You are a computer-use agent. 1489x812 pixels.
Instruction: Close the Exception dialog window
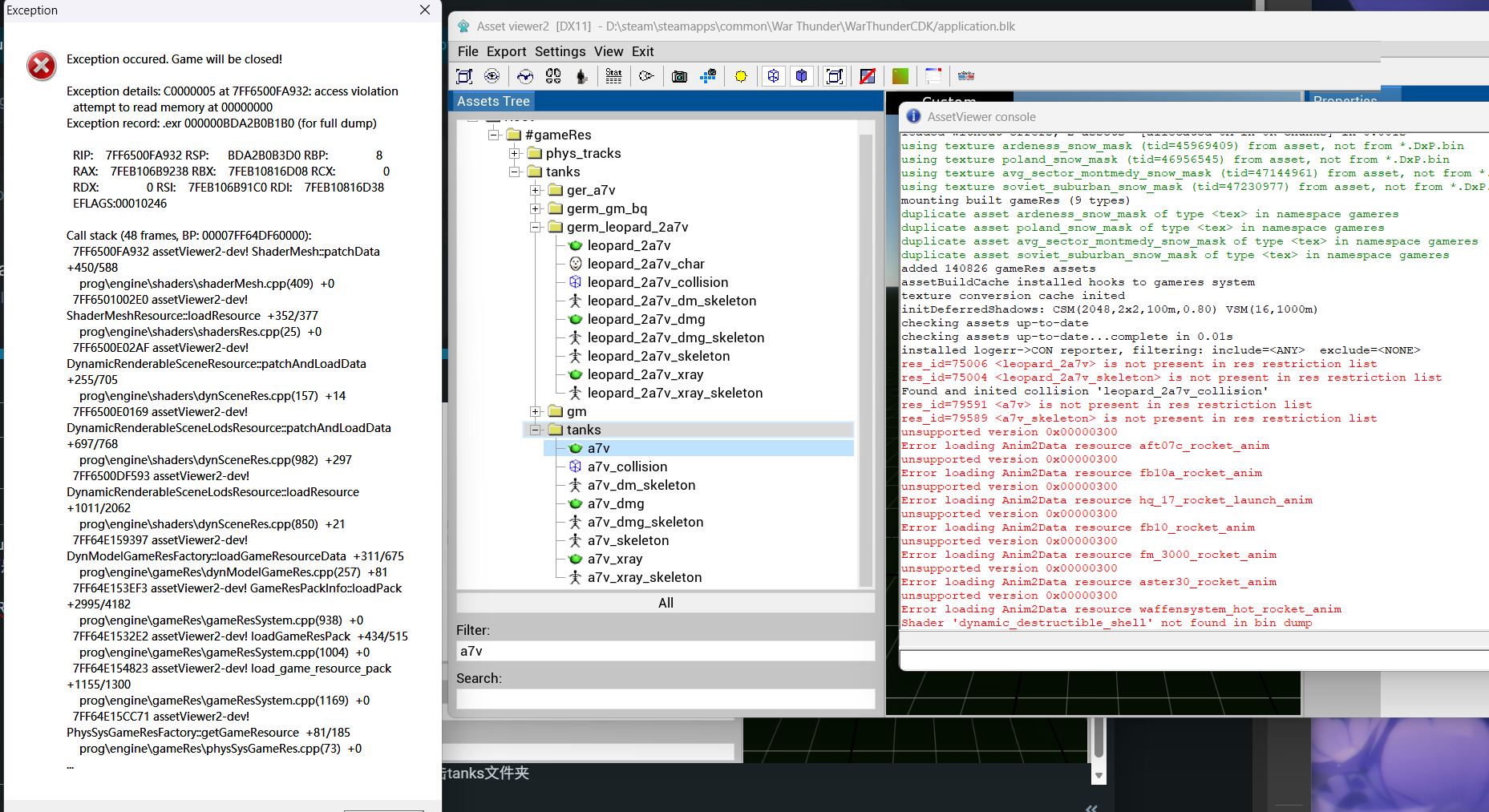[x=425, y=10]
